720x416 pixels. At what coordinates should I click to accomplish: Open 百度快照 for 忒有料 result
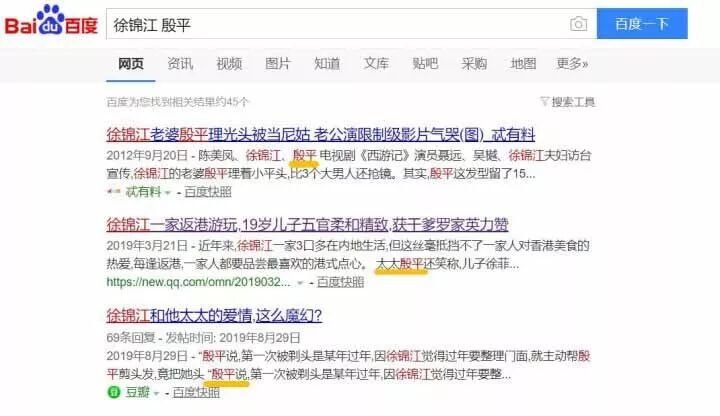[208, 192]
